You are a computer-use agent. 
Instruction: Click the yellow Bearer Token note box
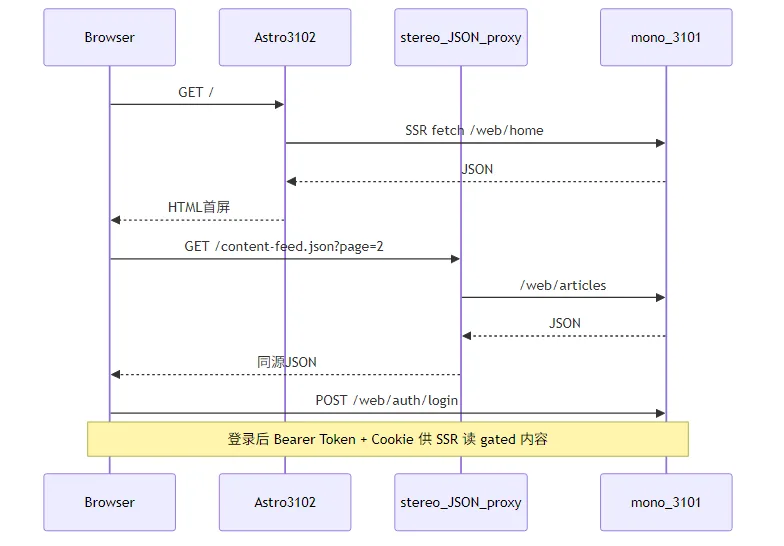point(388,439)
